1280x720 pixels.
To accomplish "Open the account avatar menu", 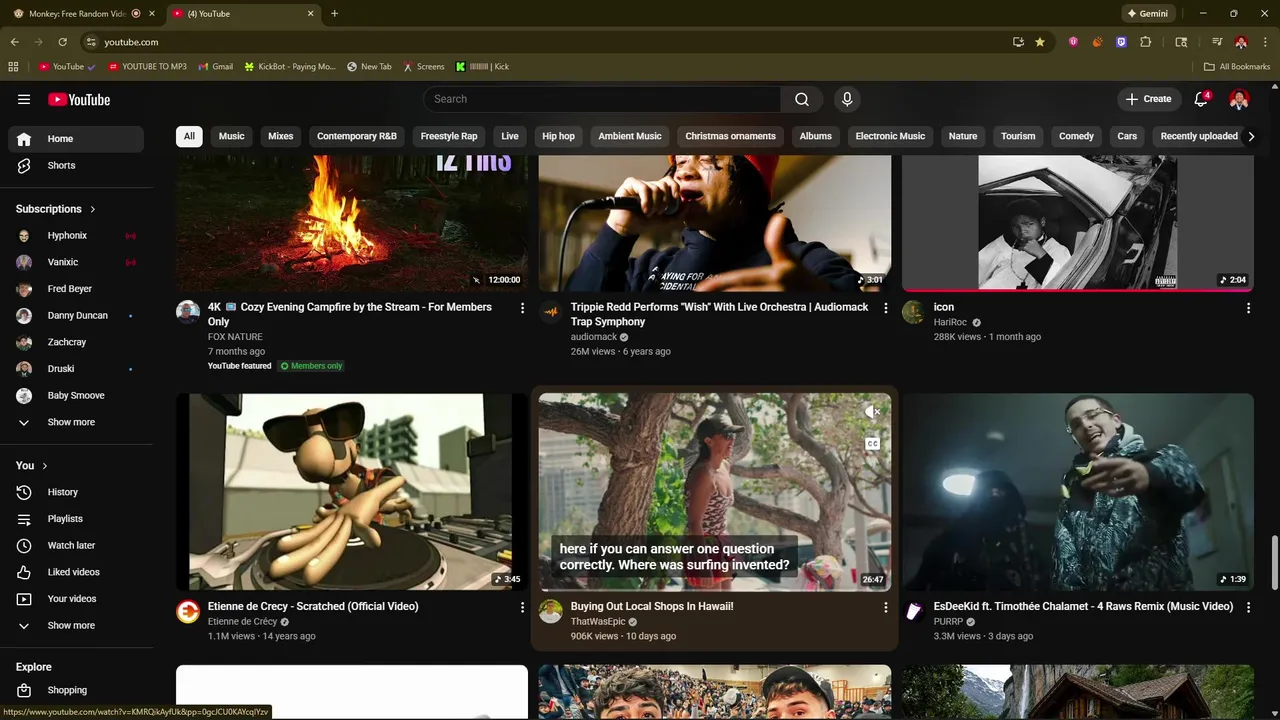I will click(1239, 99).
